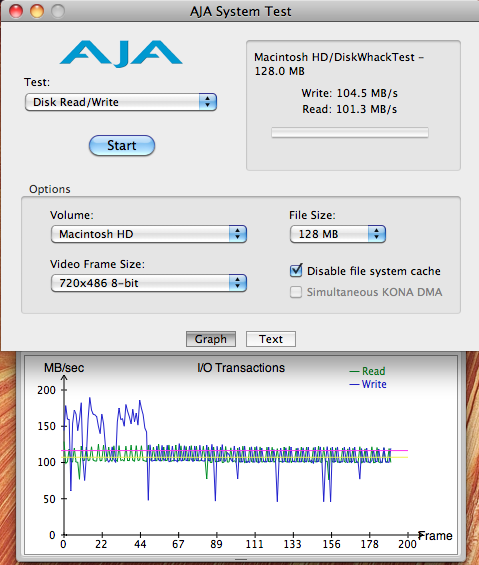Open the Video Frame Size dropdown
This screenshot has height=565, width=479.
click(x=149, y=283)
